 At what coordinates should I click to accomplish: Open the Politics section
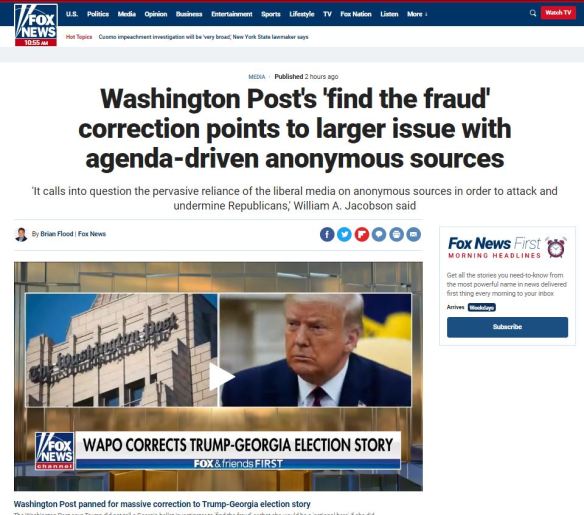[x=98, y=14]
